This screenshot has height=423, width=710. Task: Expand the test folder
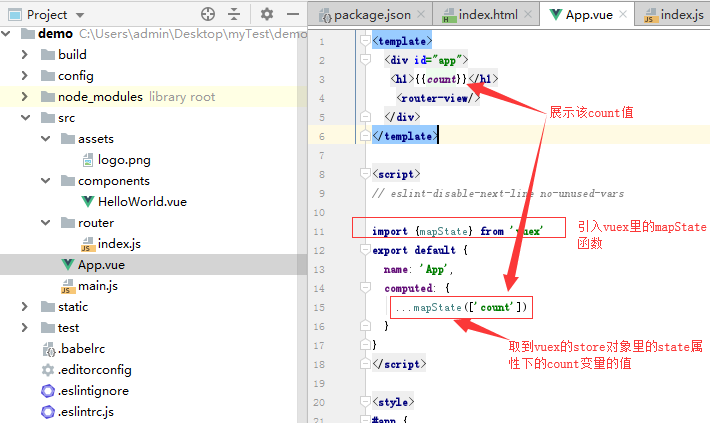(x=25, y=327)
